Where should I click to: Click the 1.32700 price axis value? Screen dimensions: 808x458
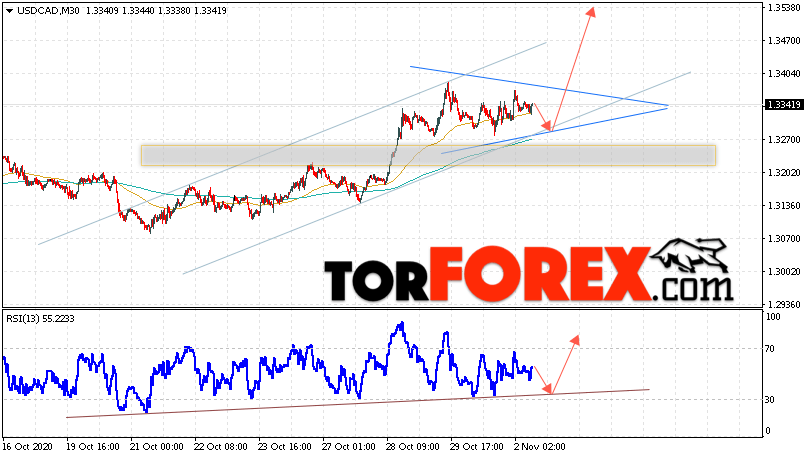(784, 140)
